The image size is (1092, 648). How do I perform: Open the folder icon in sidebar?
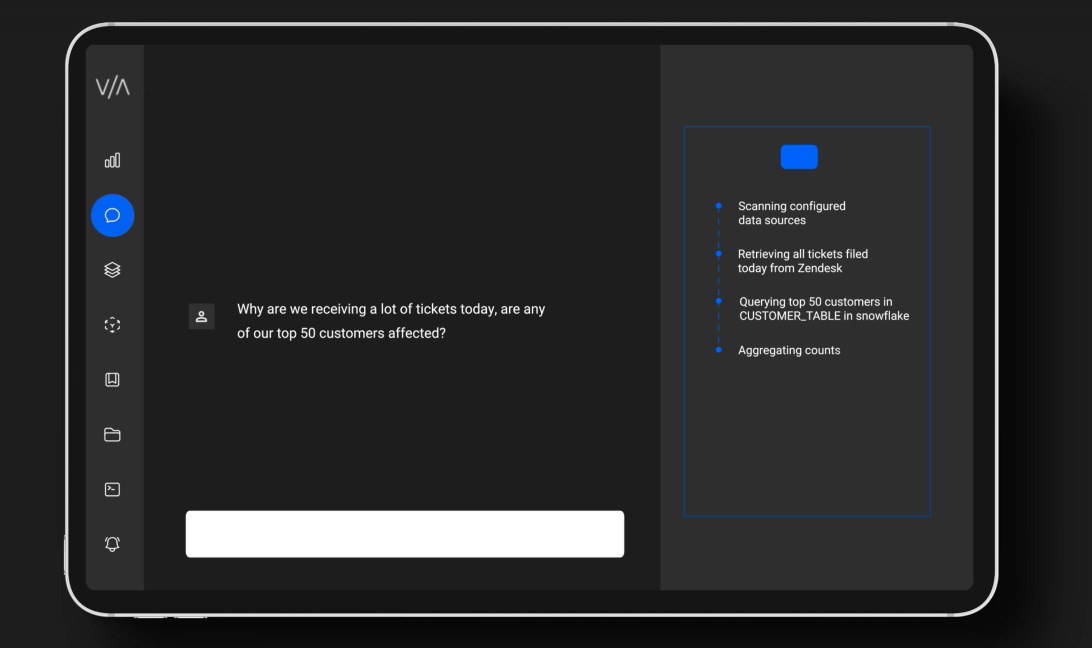[112, 435]
